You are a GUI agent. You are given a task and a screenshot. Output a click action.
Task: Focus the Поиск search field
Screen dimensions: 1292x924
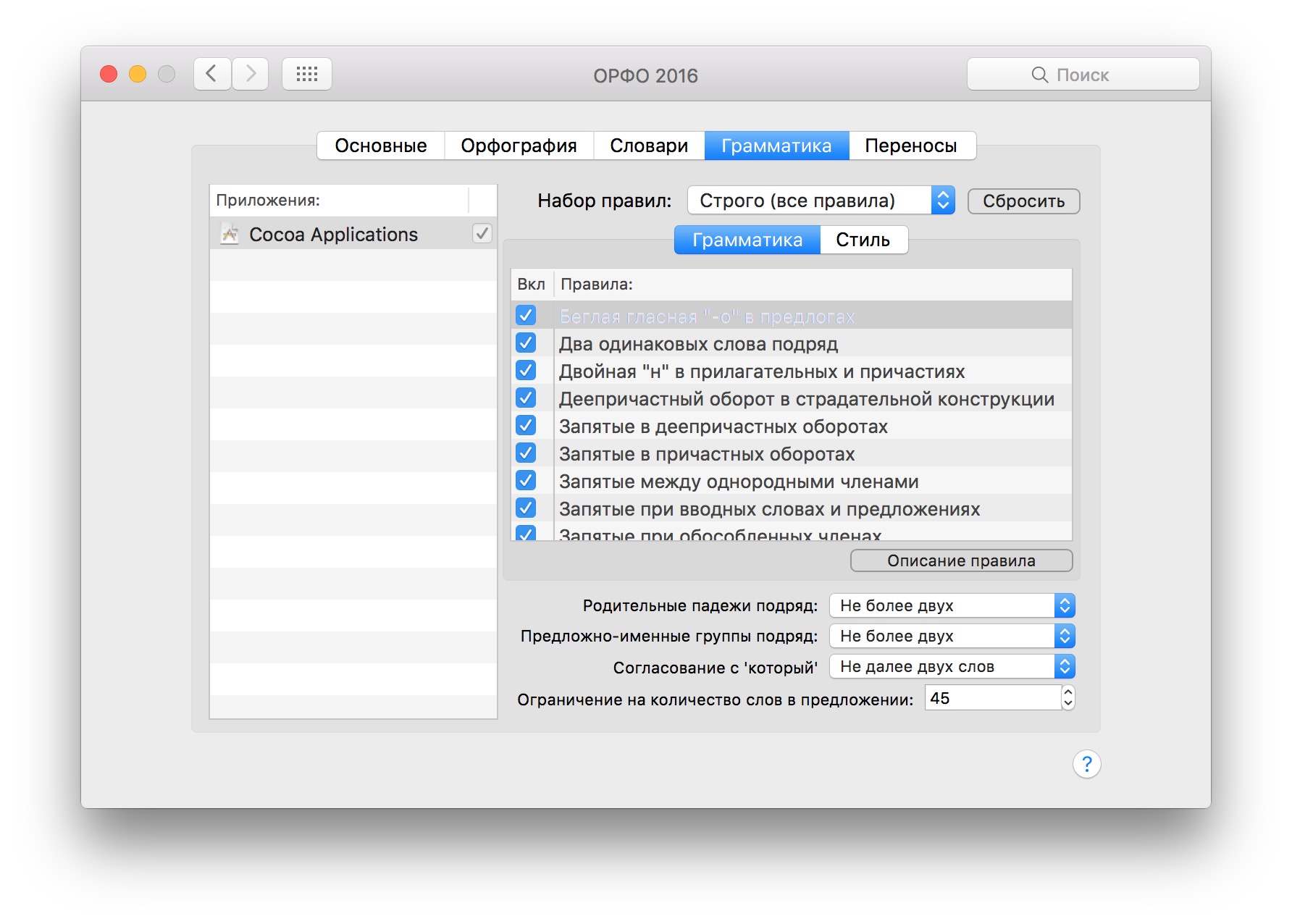coord(1083,74)
